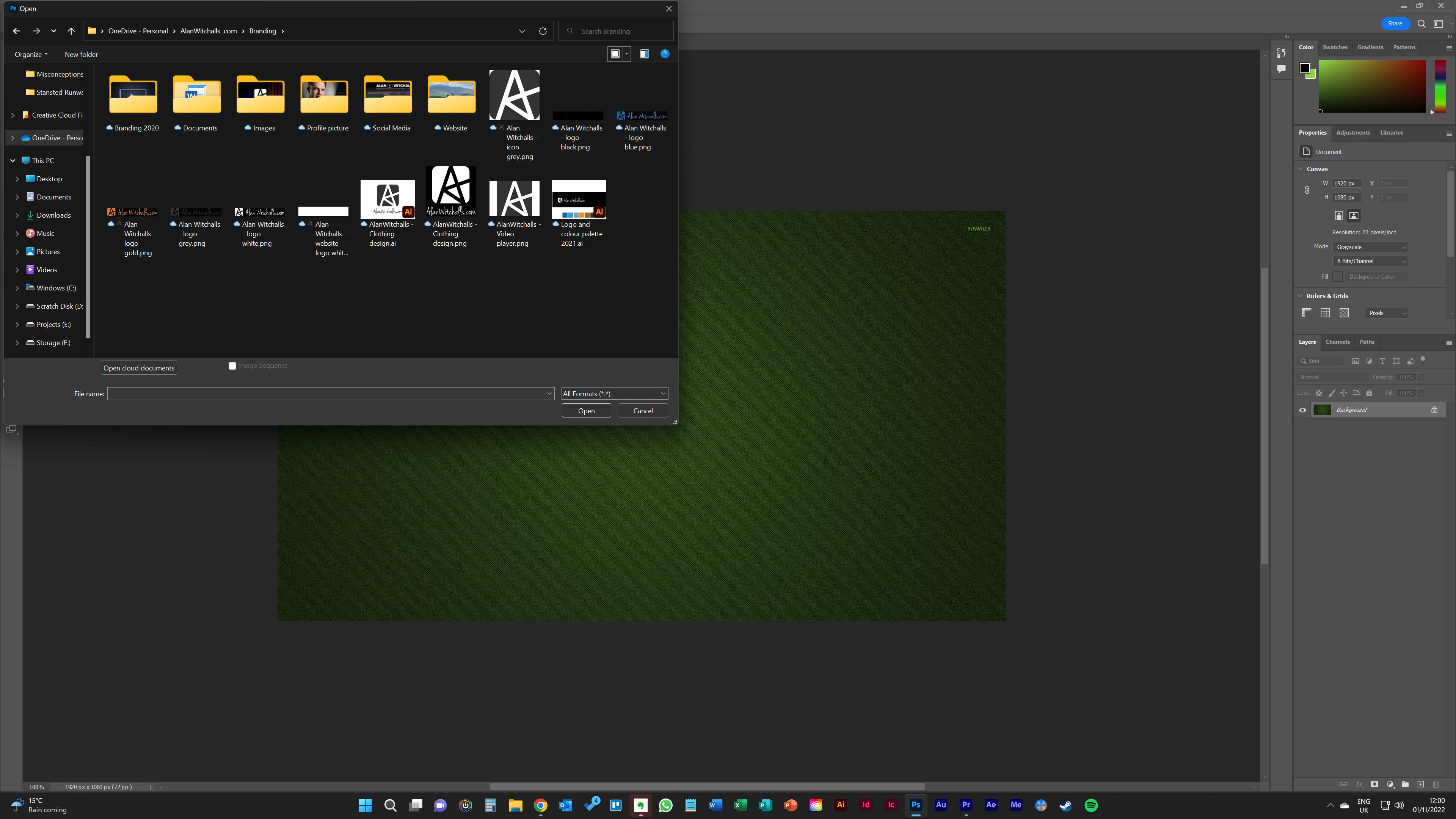Toggle the preview pane icon in the dialog

(644, 54)
